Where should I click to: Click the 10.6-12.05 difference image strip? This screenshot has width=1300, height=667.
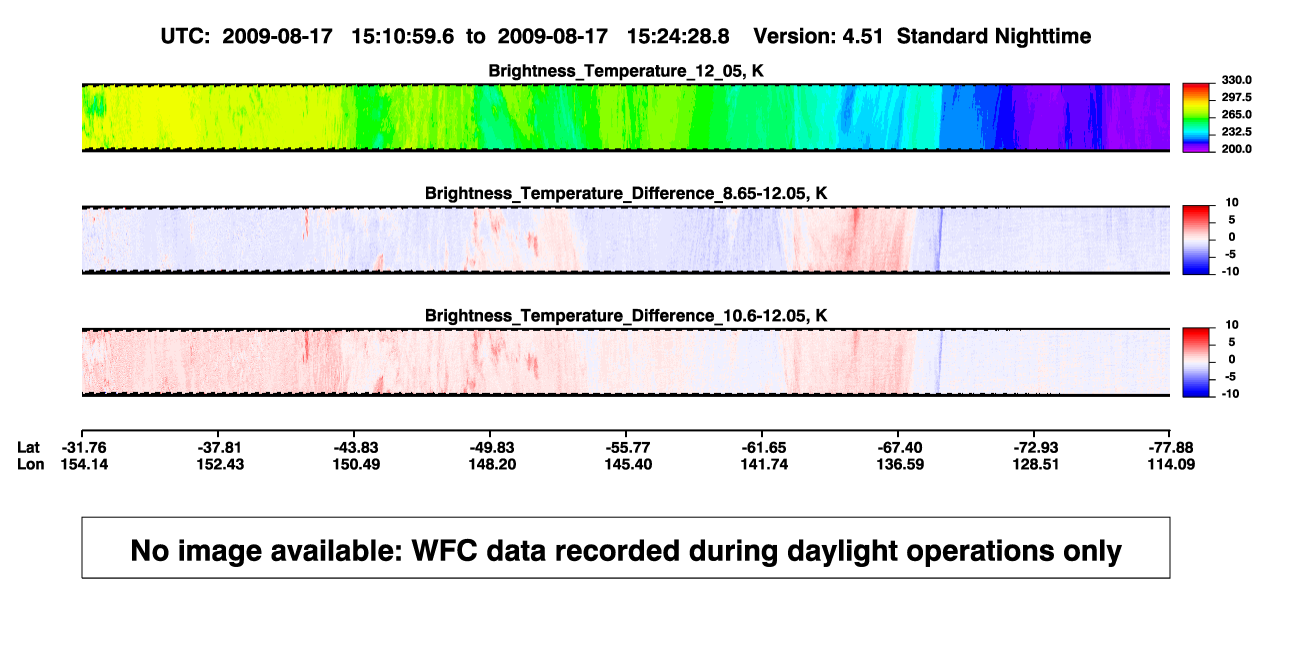point(625,363)
